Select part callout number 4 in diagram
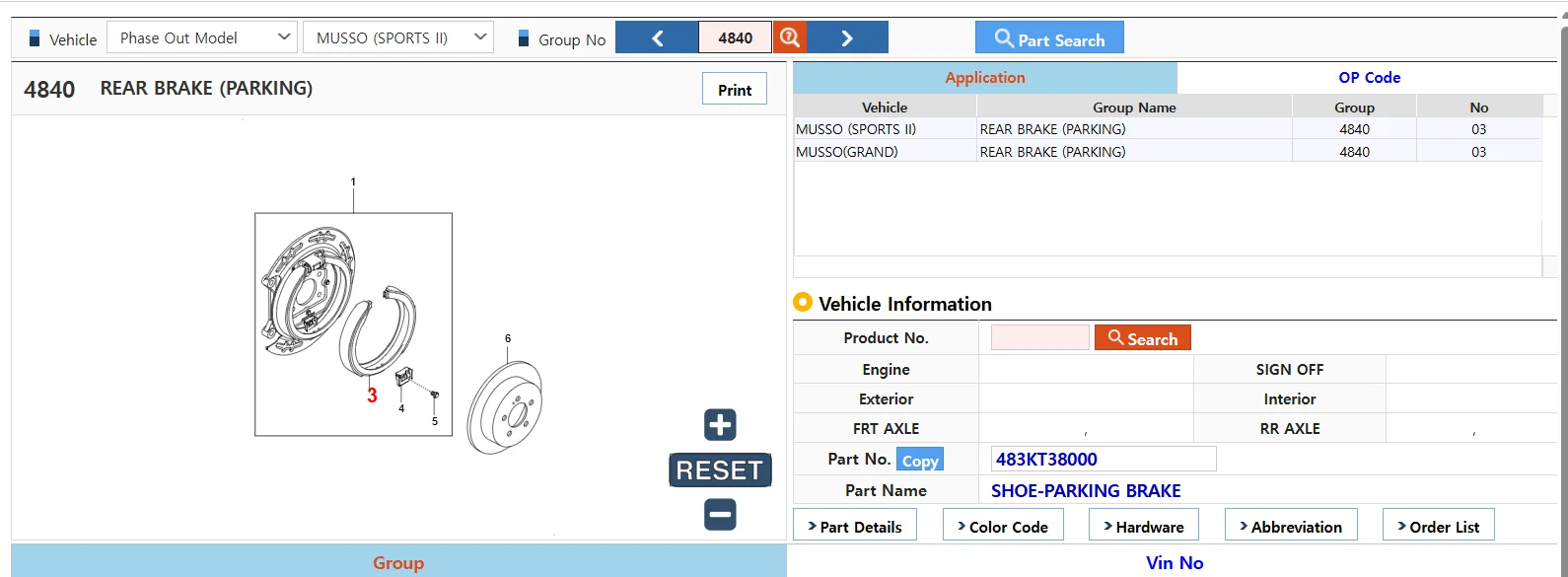This screenshot has width=1568, height=577. click(401, 408)
